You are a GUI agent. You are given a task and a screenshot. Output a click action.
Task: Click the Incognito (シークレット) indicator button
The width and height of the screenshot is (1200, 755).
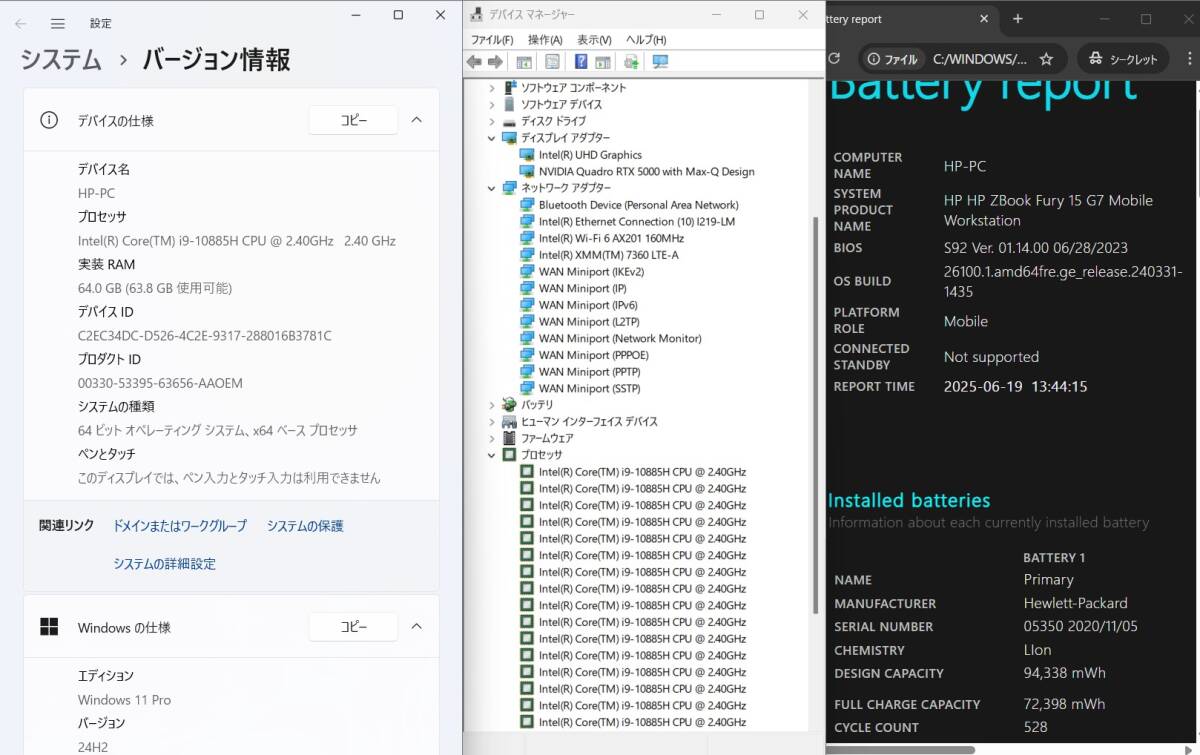point(1123,59)
